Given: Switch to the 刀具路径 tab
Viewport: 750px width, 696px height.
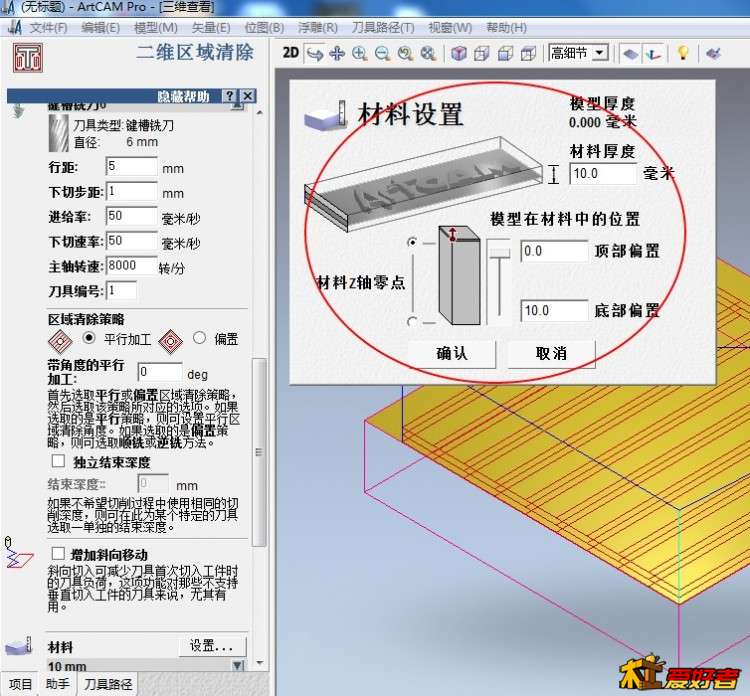Looking at the screenshot, I should click(x=108, y=685).
